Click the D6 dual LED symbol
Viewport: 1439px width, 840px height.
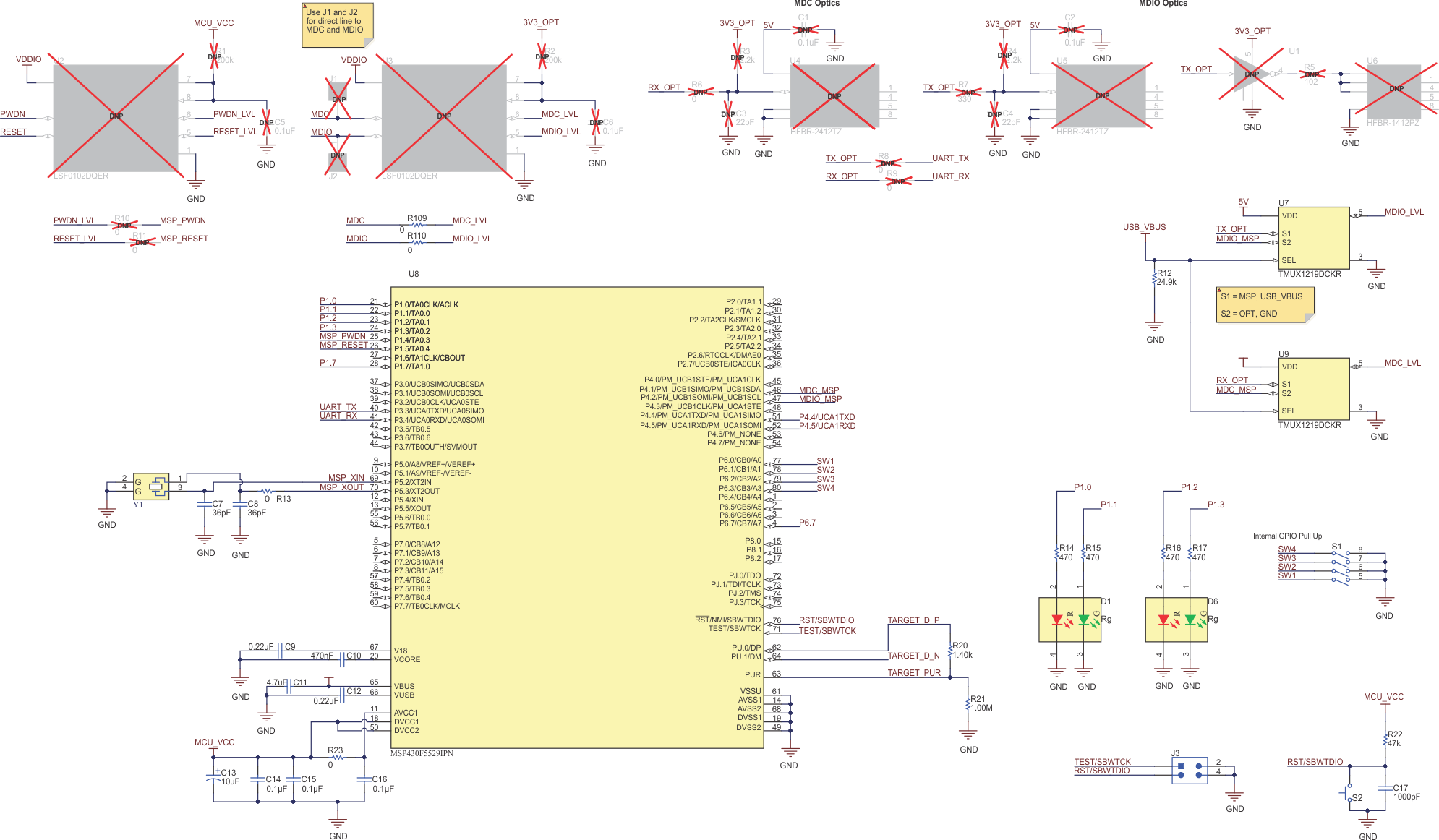point(1176,620)
